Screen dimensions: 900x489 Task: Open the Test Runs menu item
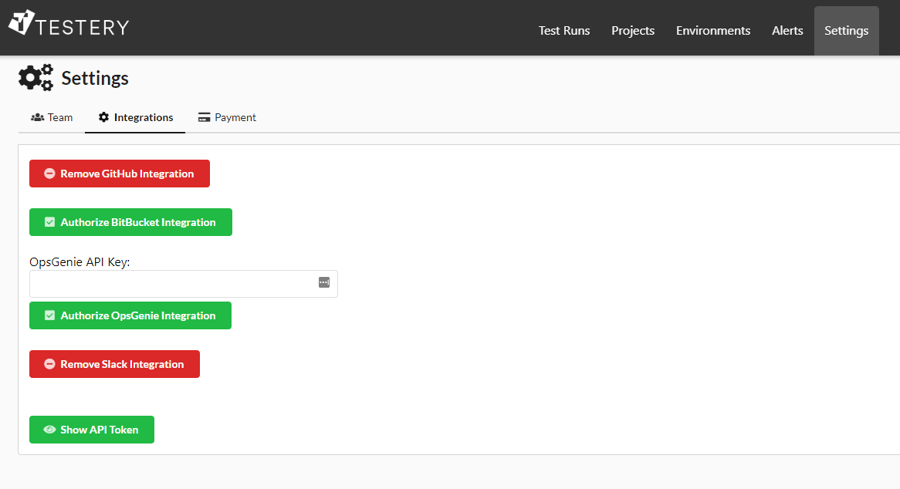[564, 30]
